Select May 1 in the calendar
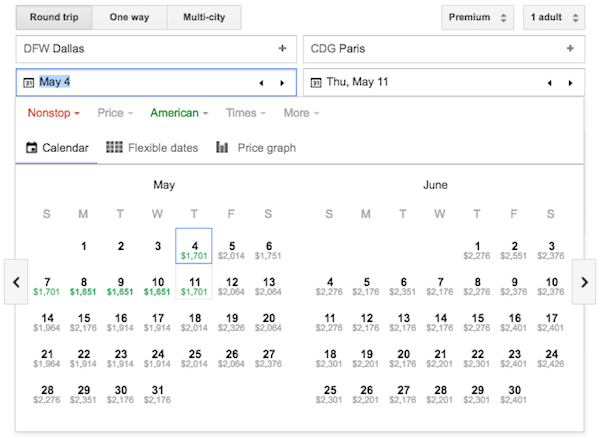Image resolution: width=600 pixels, height=438 pixels. [x=83, y=246]
